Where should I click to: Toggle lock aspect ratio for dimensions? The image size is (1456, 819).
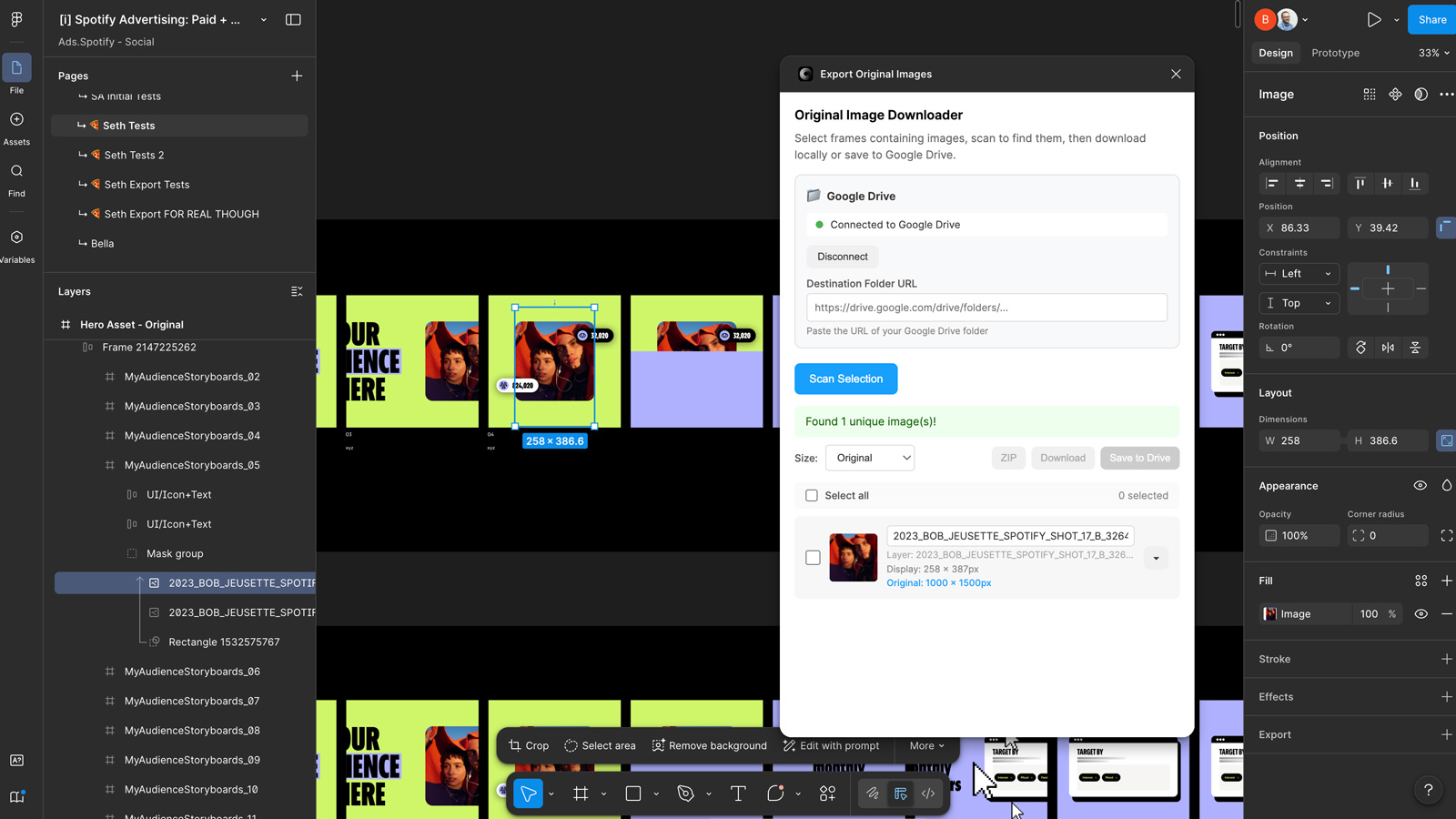click(1446, 440)
